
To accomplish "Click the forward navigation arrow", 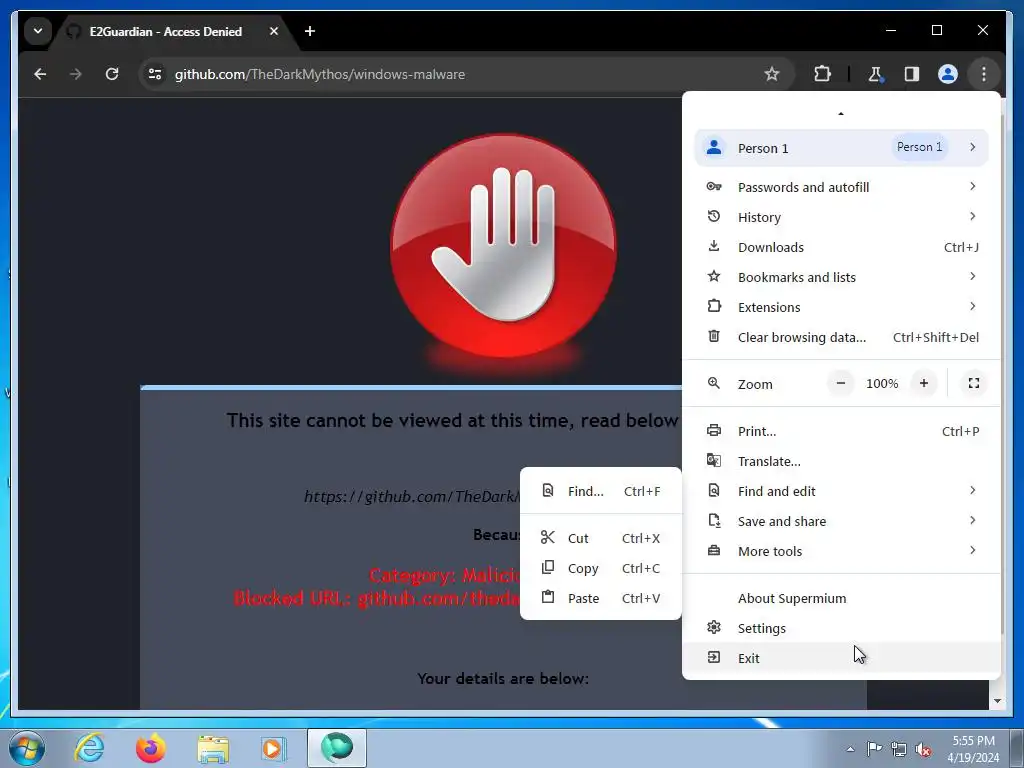I will click(x=76, y=74).
